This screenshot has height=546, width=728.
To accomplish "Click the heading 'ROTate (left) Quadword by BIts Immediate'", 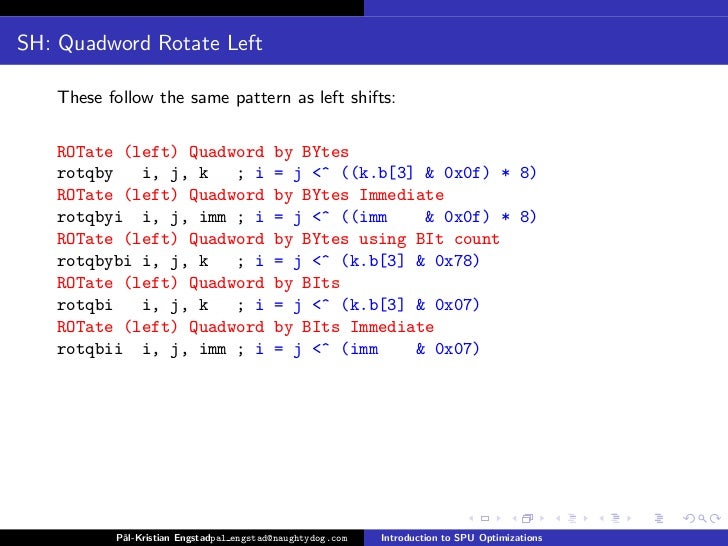I will (x=246, y=327).
